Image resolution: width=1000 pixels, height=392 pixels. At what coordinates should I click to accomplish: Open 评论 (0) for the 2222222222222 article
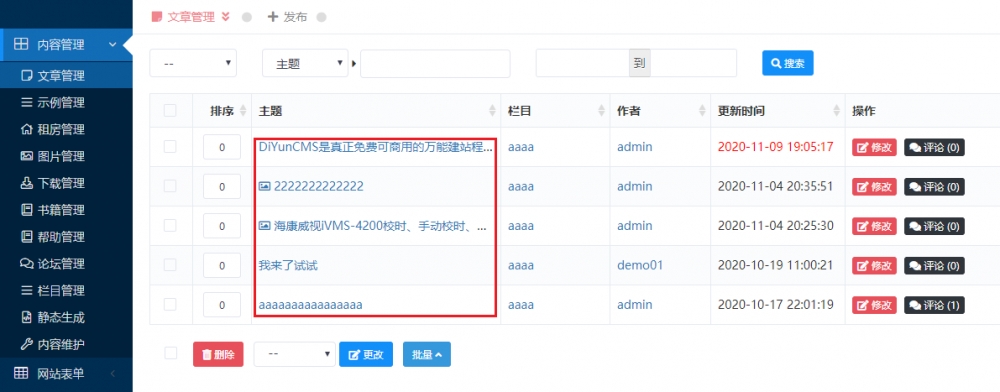pos(934,187)
